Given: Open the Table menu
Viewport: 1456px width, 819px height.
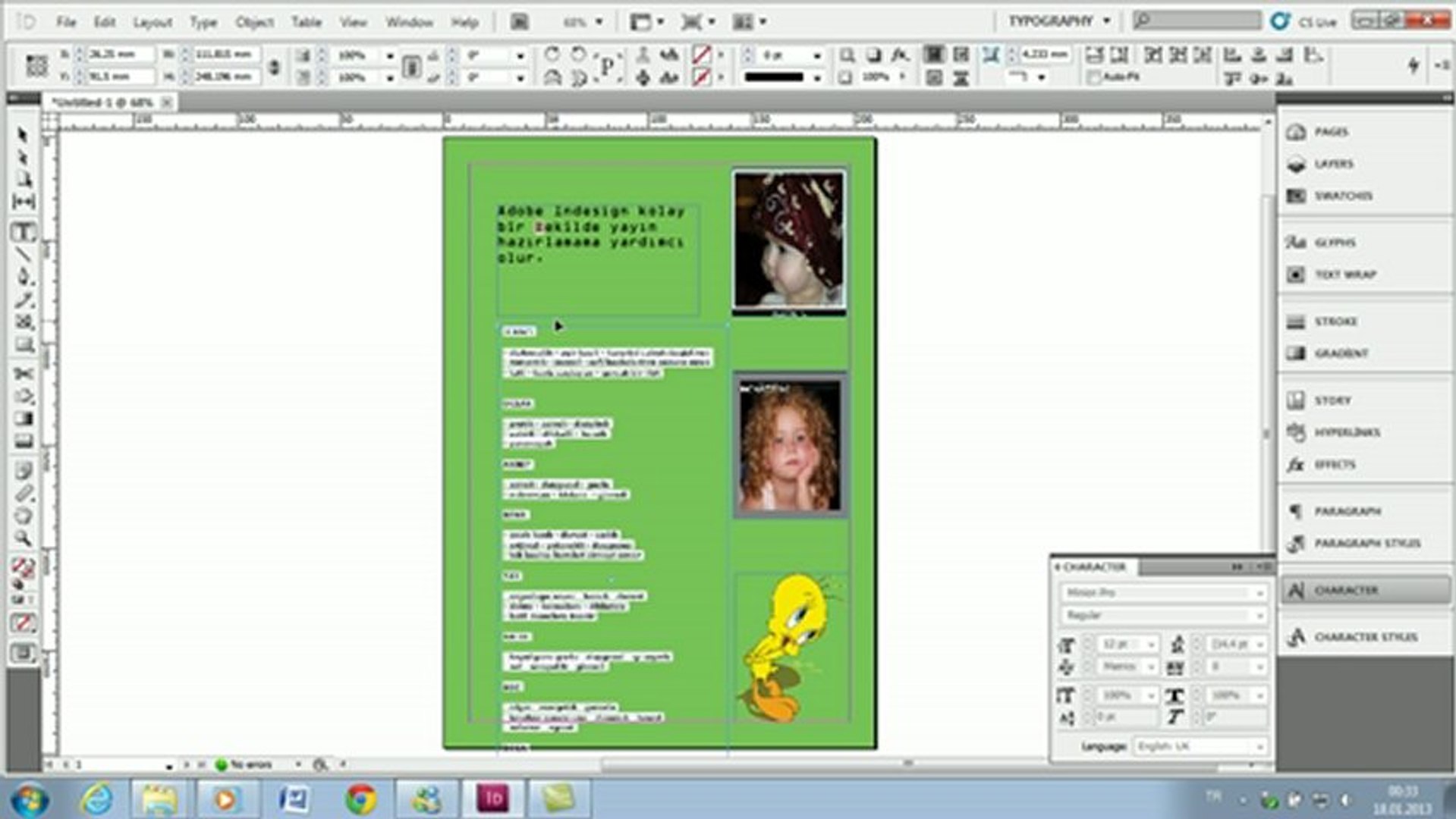Looking at the screenshot, I should [x=307, y=22].
